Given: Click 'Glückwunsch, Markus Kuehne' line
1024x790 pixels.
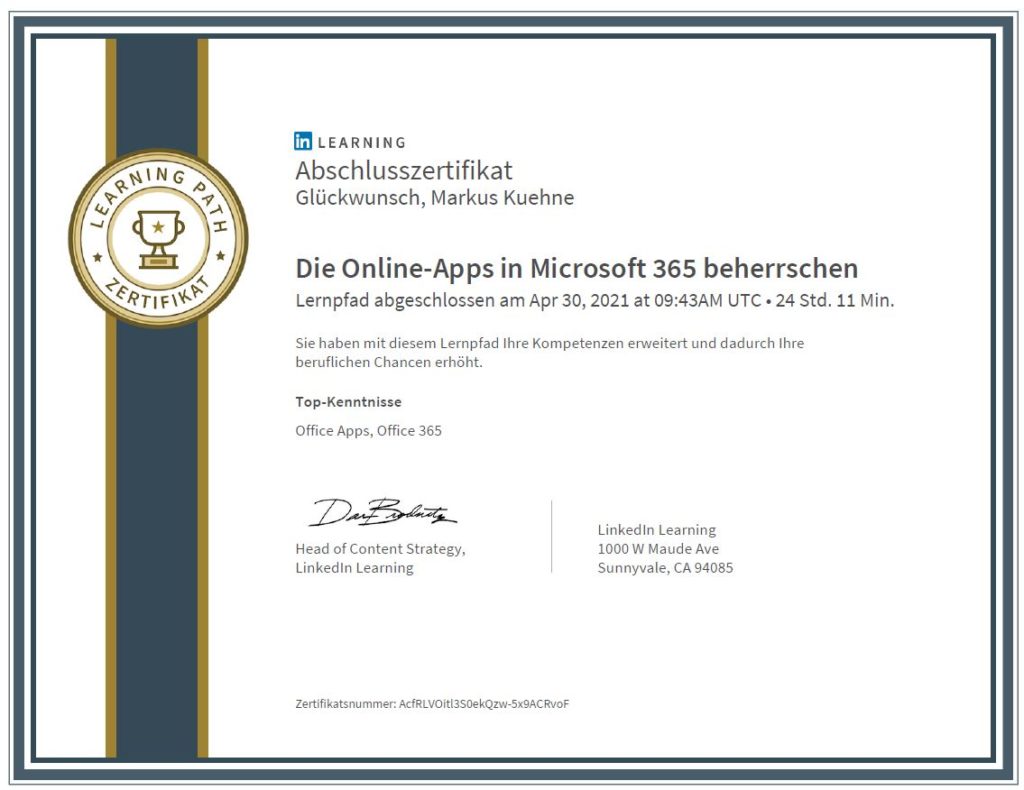Looking at the screenshot, I should pos(434,197).
